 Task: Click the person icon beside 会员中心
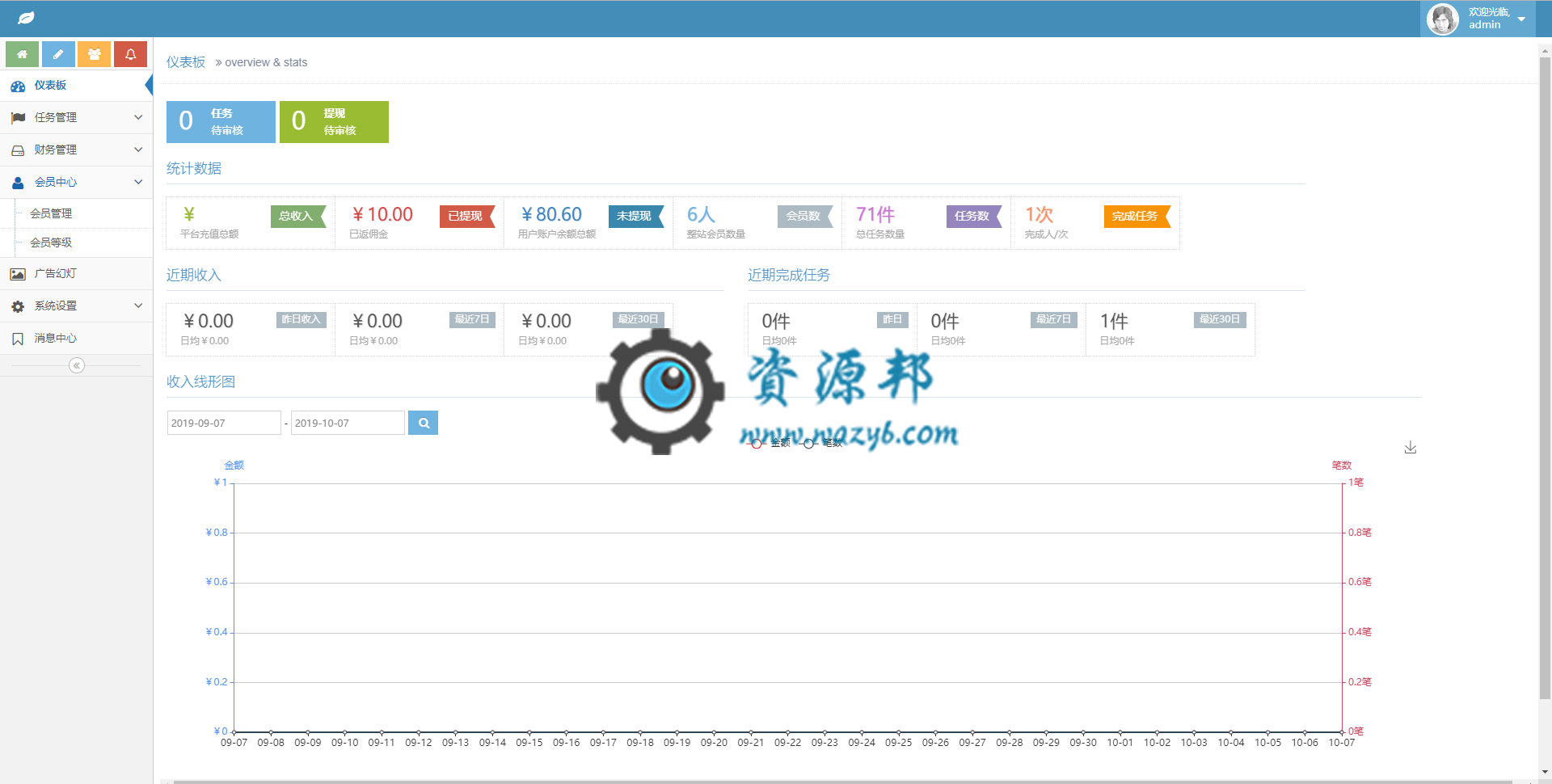[18, 183]
